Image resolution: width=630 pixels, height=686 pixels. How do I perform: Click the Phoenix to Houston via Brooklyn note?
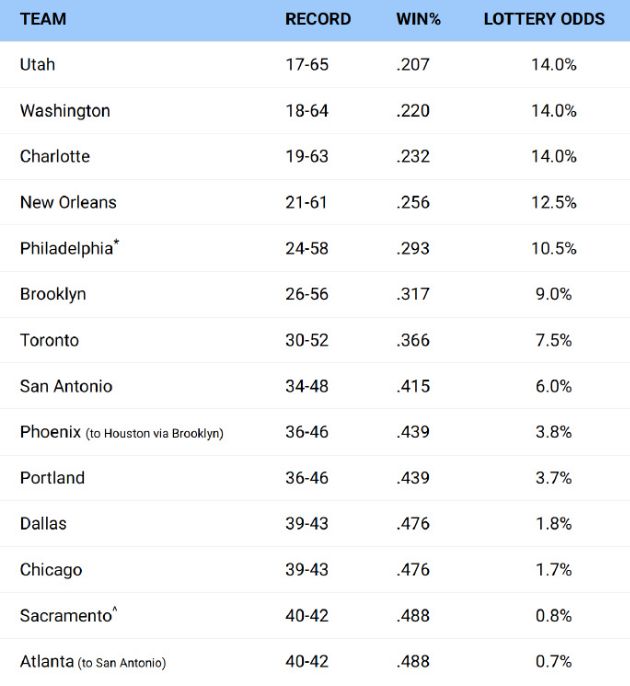click(154, 434)
